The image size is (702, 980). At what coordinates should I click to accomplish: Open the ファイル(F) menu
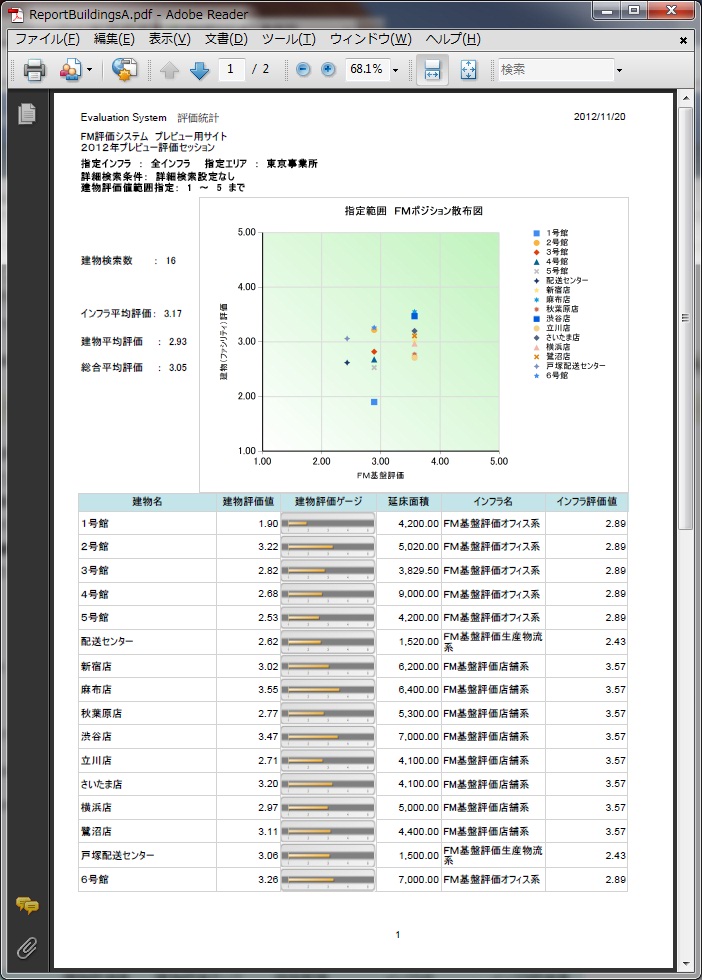48,39
